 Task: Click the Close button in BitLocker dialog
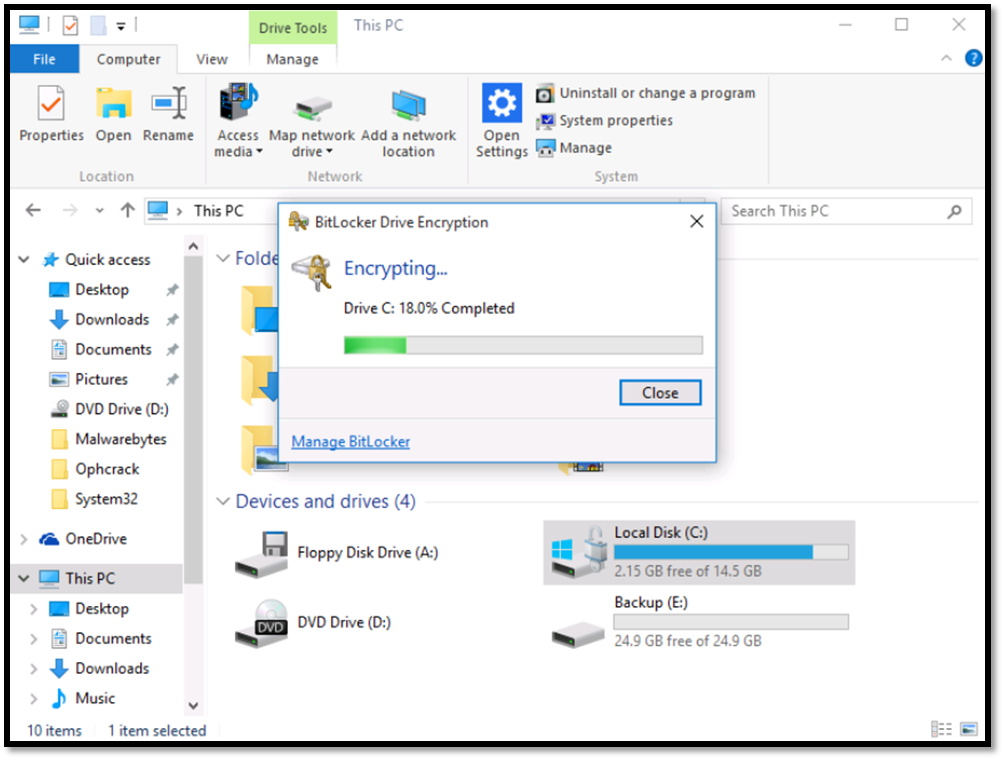pos(660,393)
